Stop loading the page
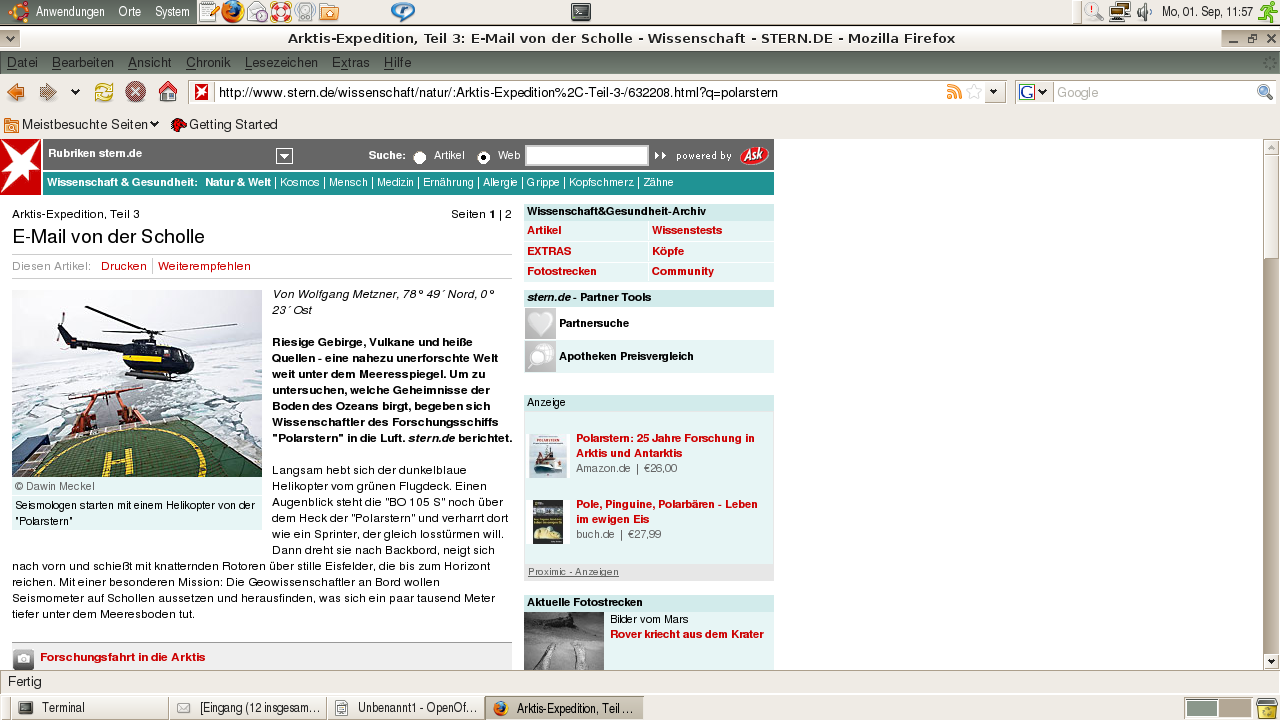The width and height of the screenshot is (1280, 720). [136, 92]
